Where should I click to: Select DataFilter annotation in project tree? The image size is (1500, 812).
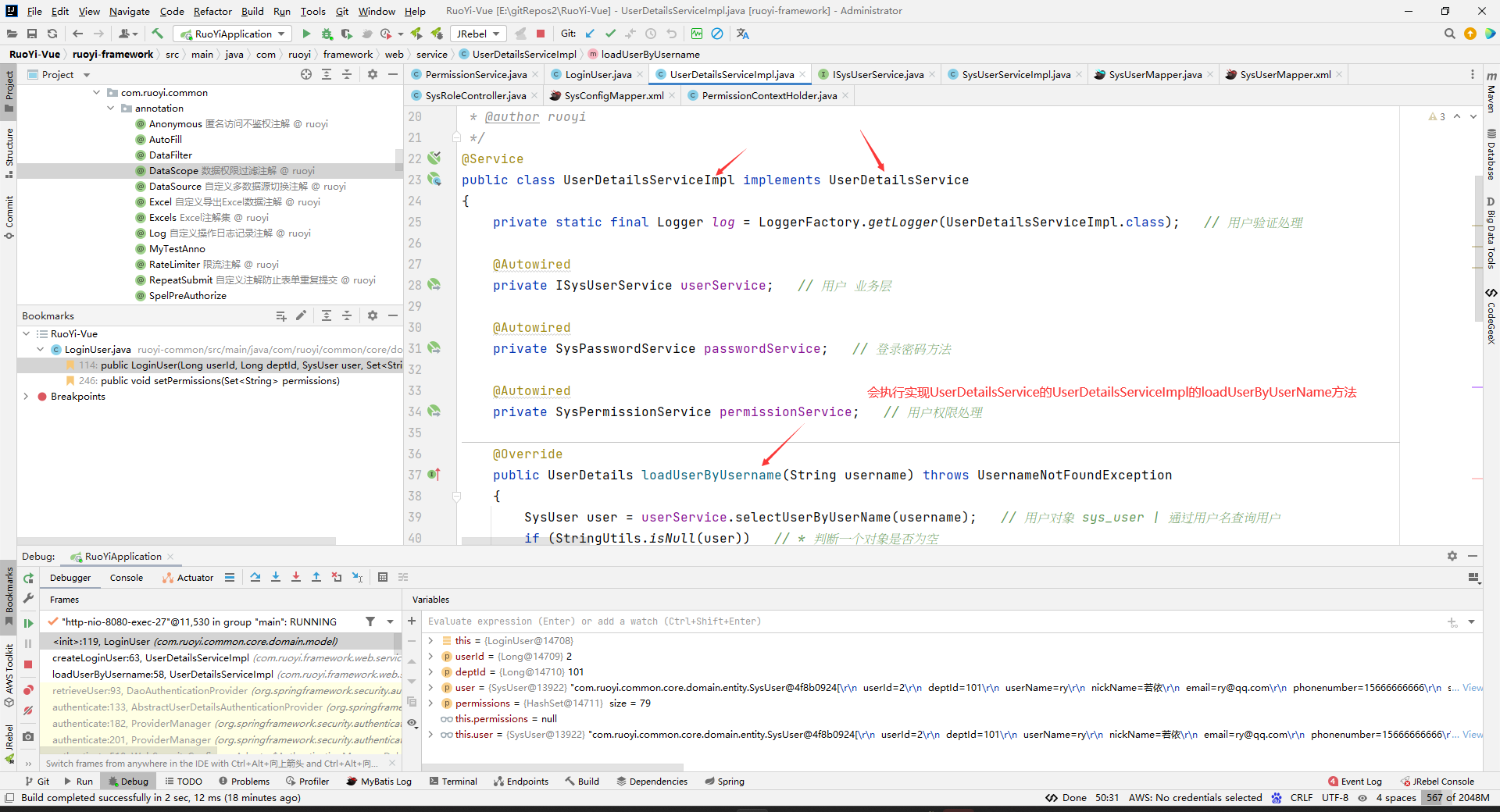click(170, 155)
